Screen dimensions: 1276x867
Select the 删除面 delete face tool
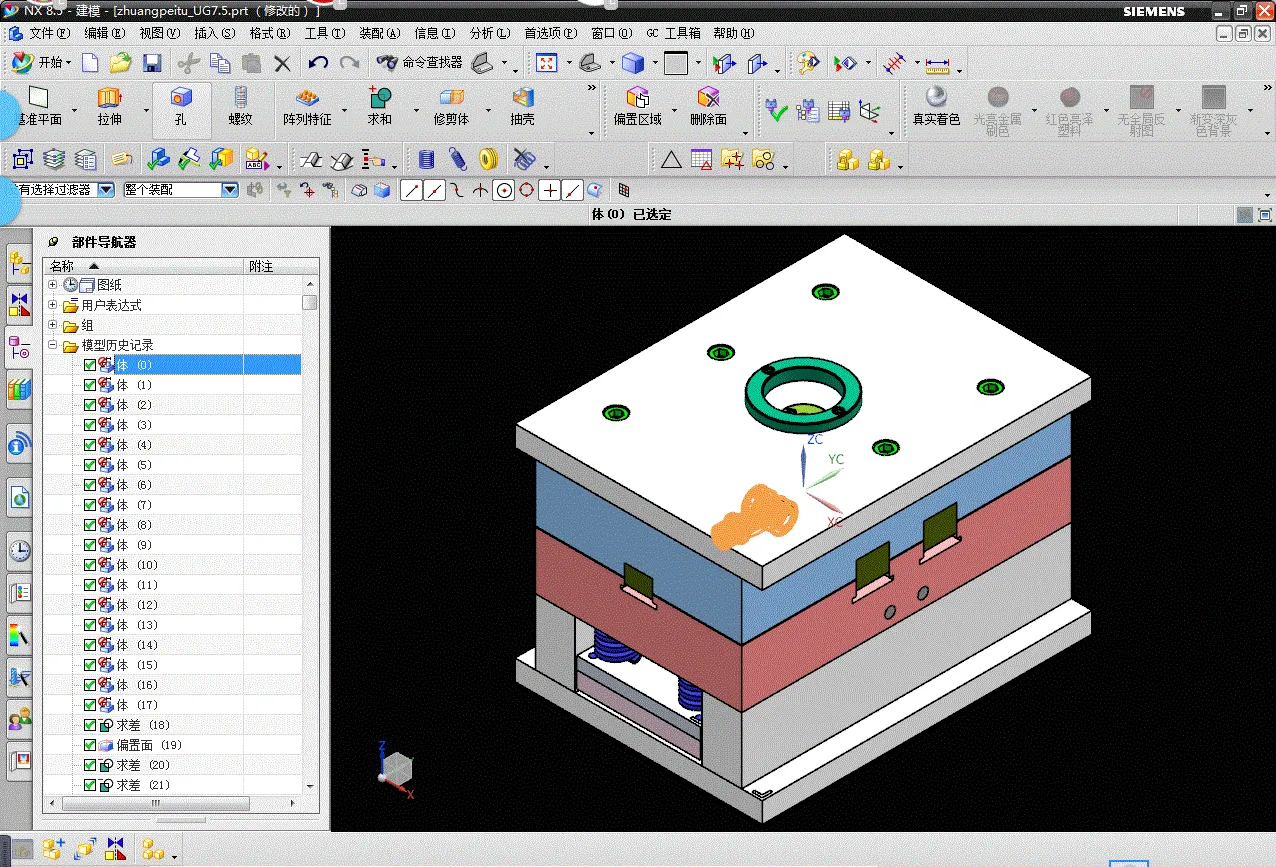click(x=708, y=108)
